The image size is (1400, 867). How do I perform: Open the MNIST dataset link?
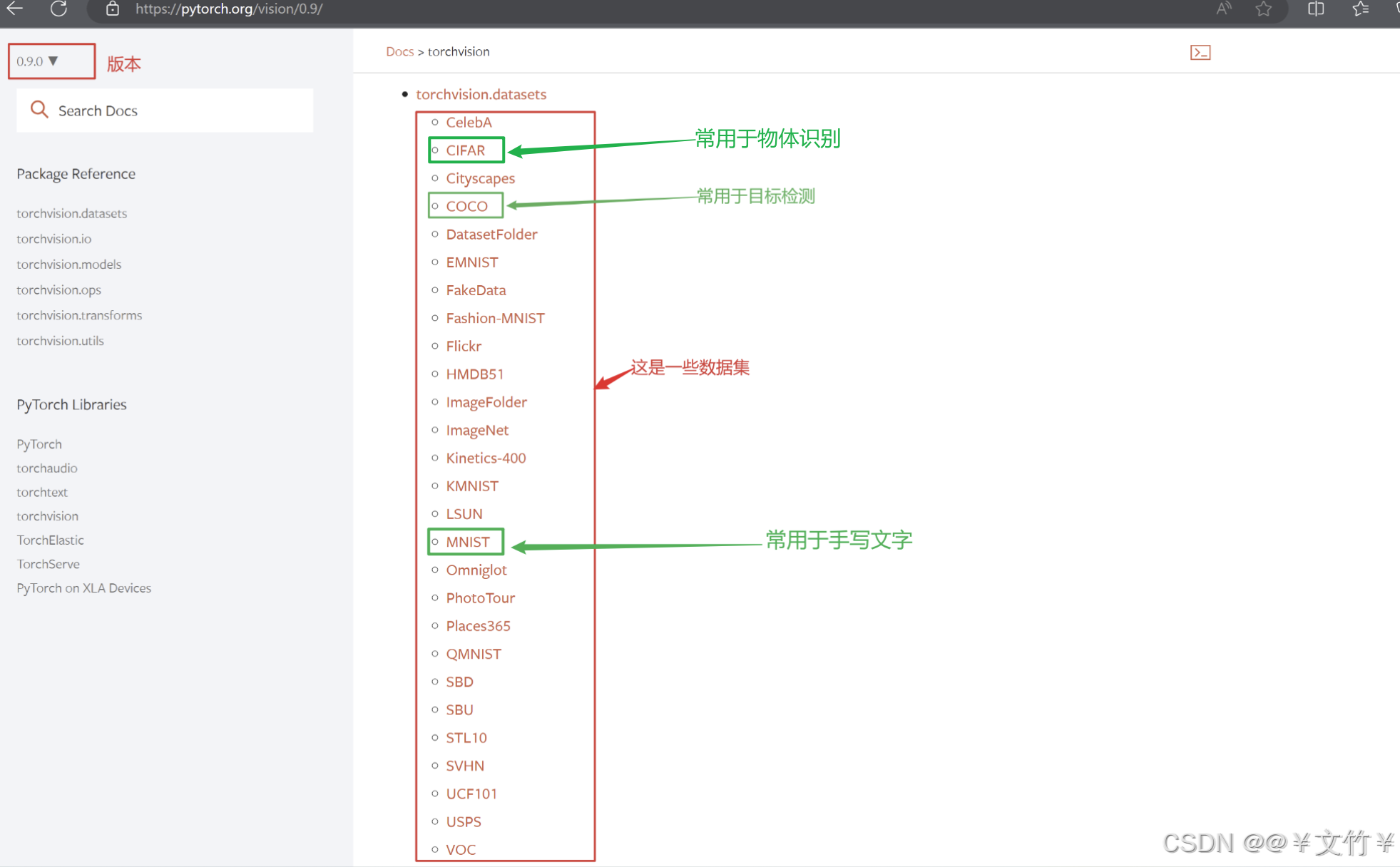tap(468, 542)
